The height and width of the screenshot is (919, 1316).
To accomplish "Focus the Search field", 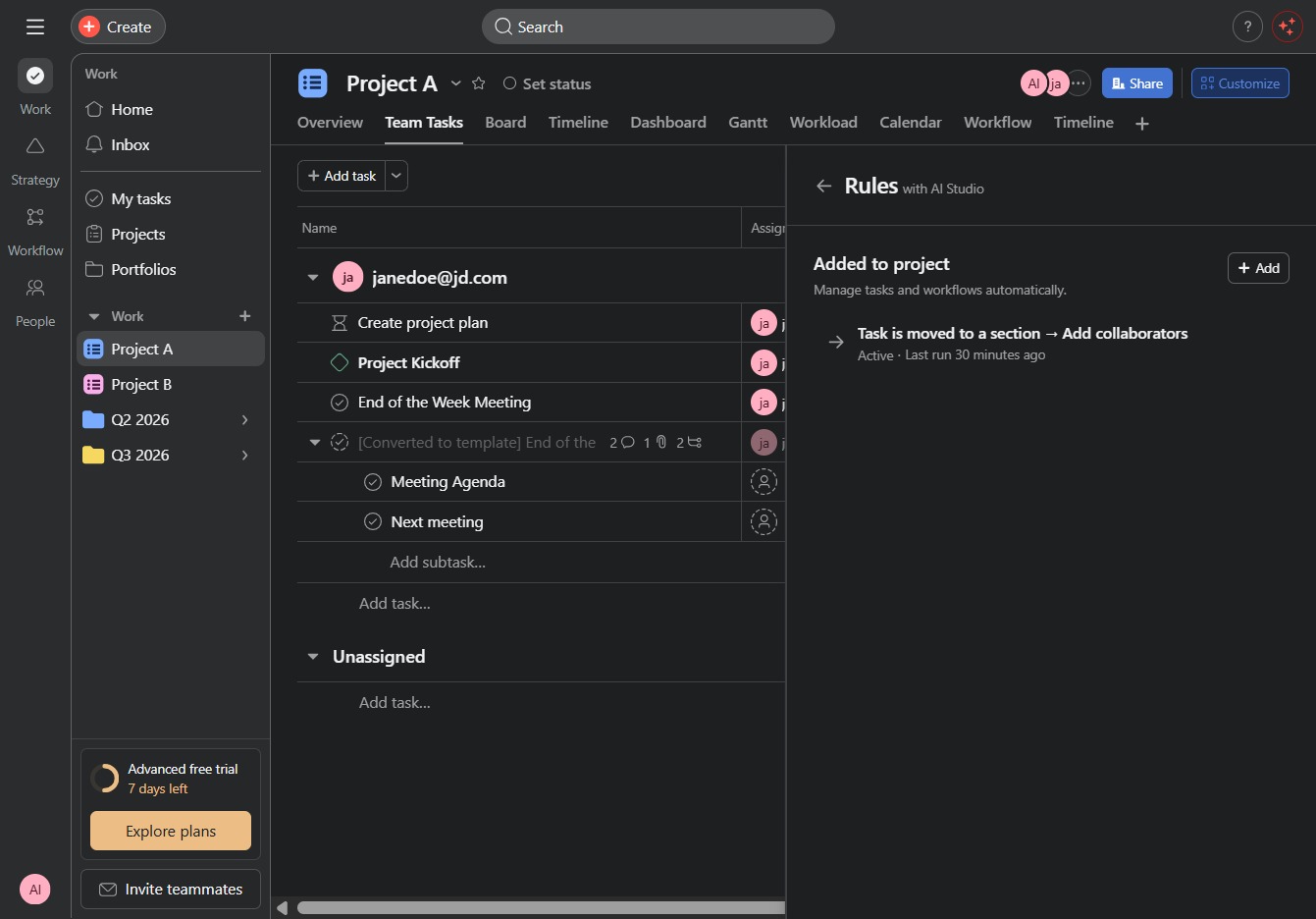I will click(658, 27).
